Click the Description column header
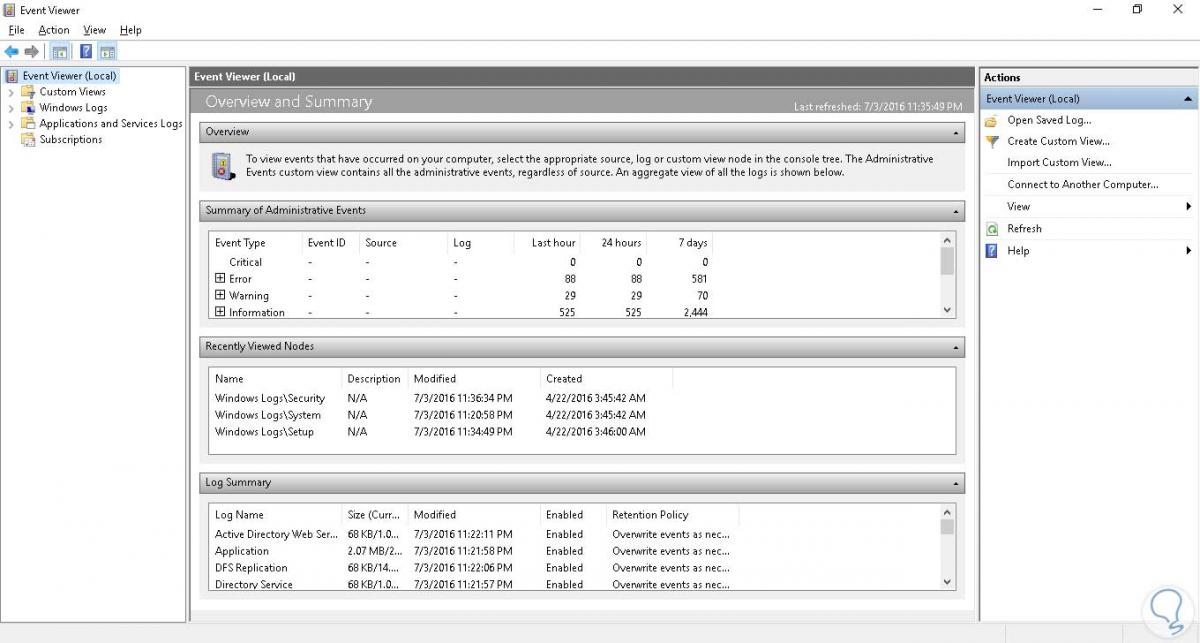Image resolution: width=1200 pixels, height=643 pixels. pos(375,379)
